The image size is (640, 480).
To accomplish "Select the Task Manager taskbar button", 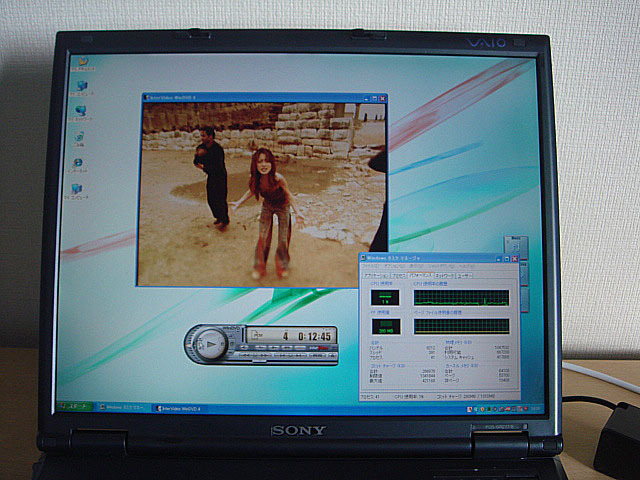I will 126,408.
